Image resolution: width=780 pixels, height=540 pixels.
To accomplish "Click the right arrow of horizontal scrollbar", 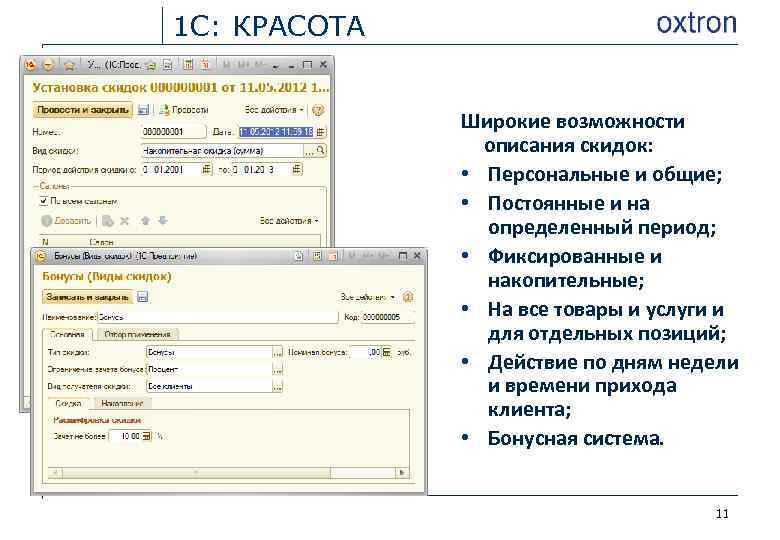I will coord(403,472).
